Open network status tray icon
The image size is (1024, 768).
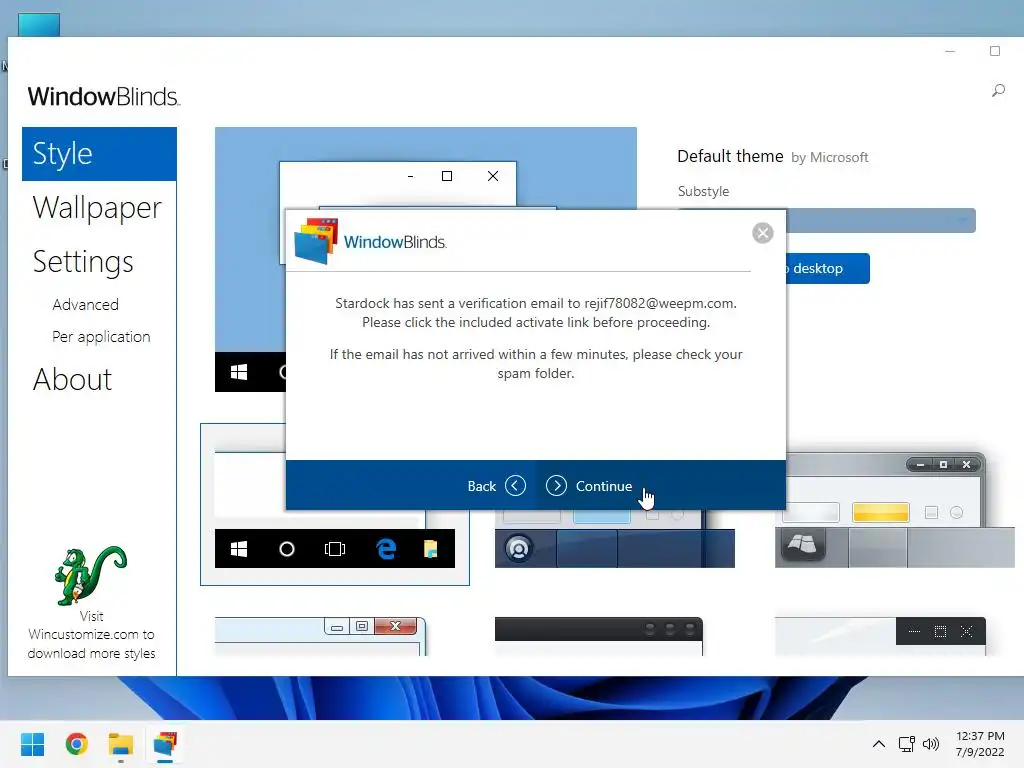(906, 744)
